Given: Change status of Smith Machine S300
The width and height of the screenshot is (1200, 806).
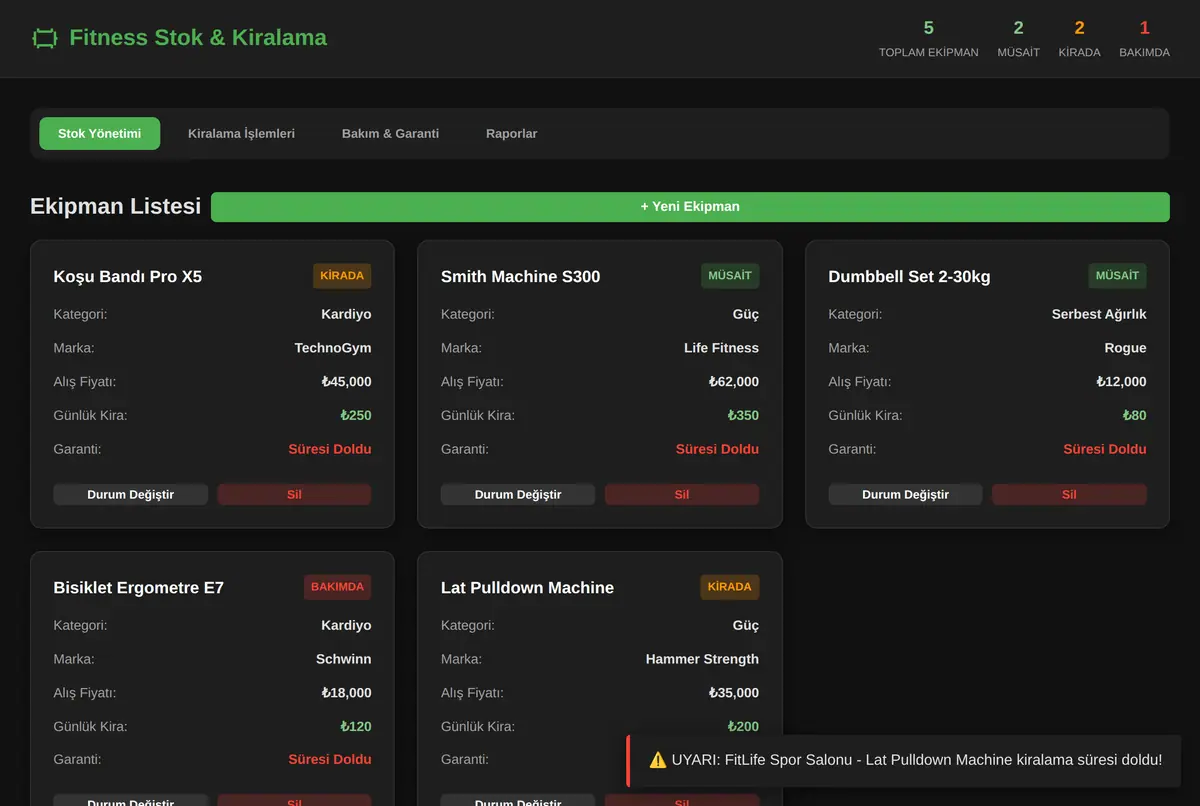Looking at the screenshot, I should click(518, 494).
